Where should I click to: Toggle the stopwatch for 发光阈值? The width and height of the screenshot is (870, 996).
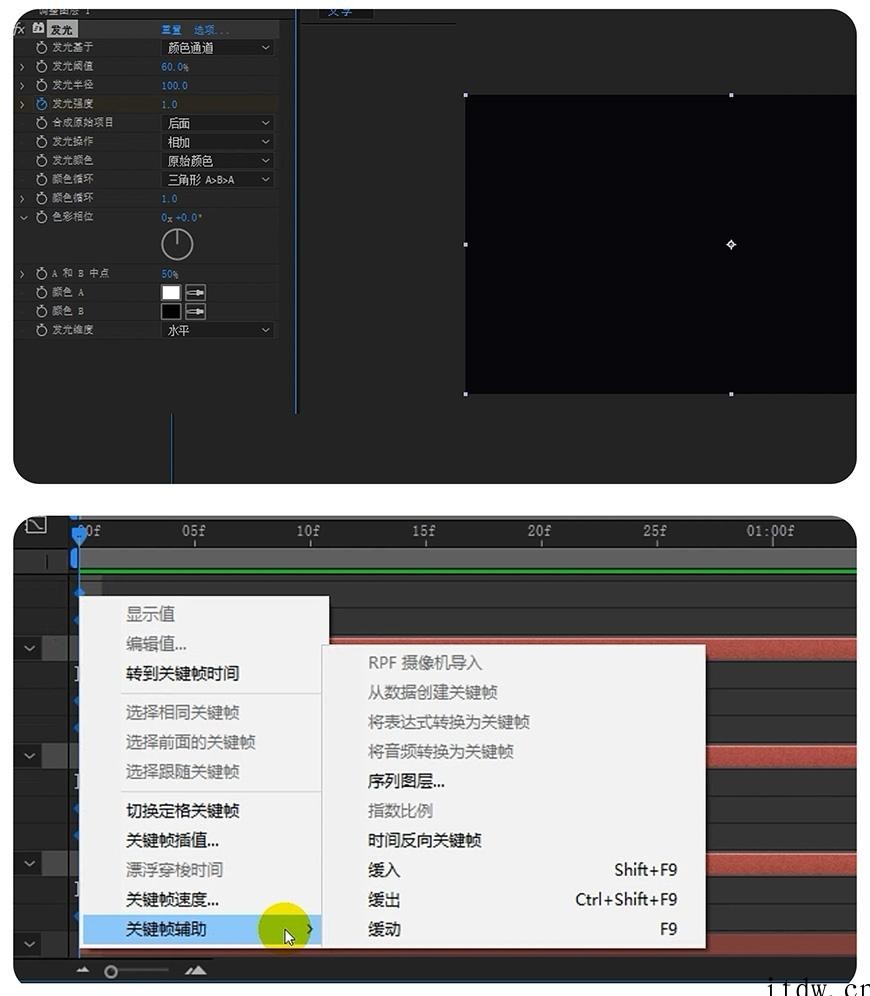point(41,67)
